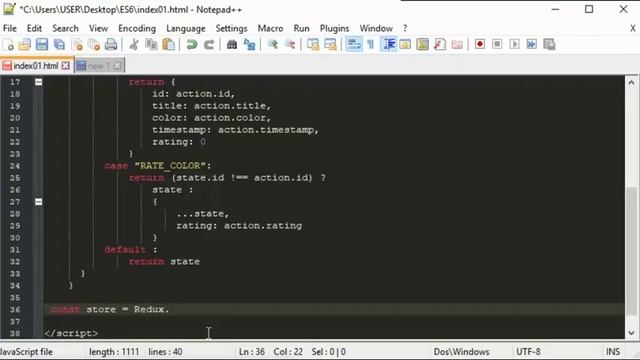Open the ? help menu
The image size is (640, 360).
coord(405,28)
